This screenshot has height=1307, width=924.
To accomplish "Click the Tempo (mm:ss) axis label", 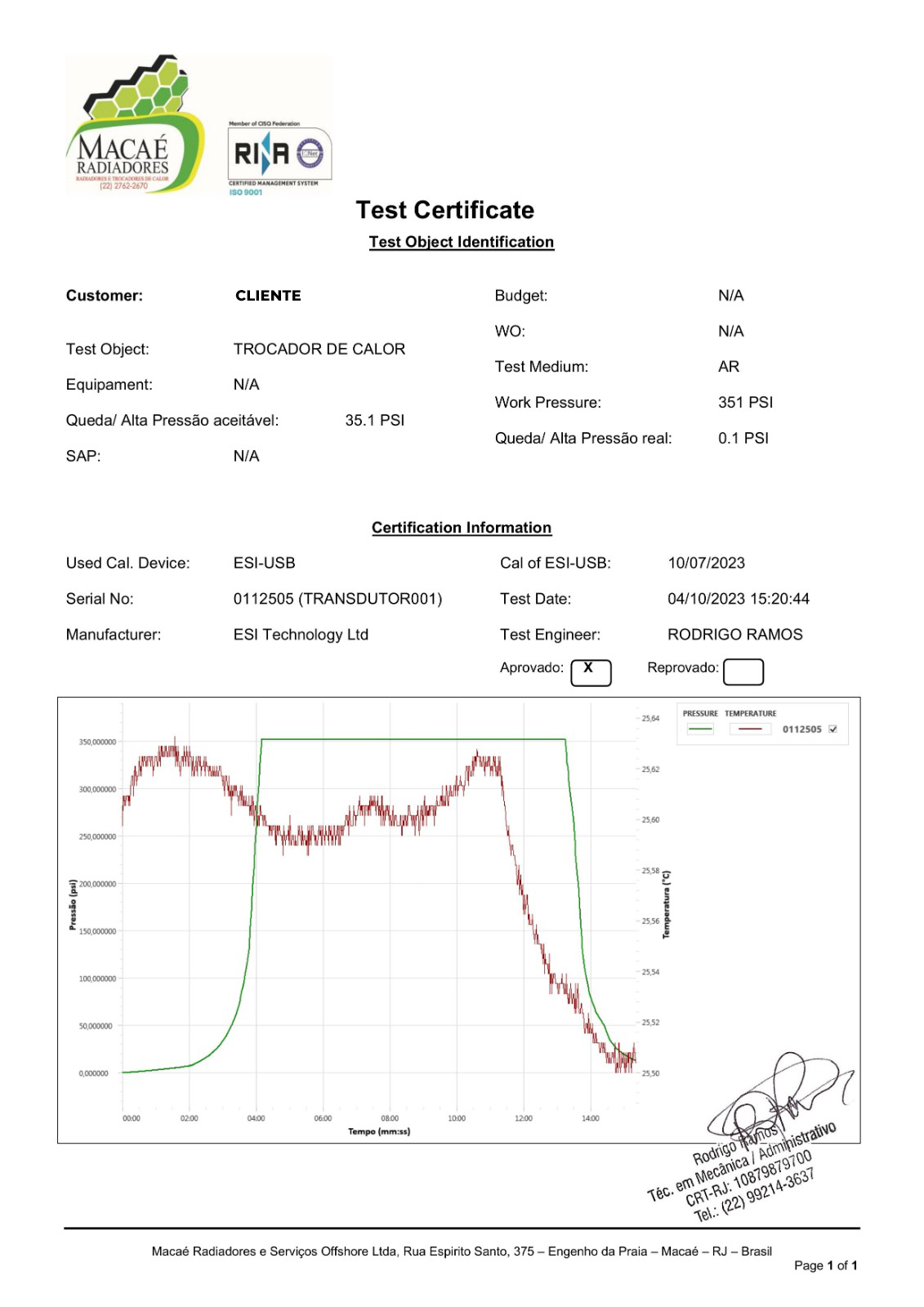I will [x=379, y=1131].
